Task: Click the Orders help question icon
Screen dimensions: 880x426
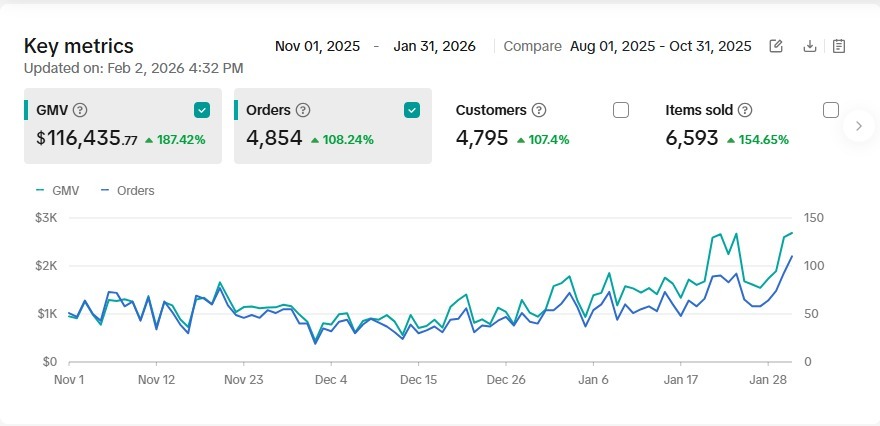Action: coord(303,110)
